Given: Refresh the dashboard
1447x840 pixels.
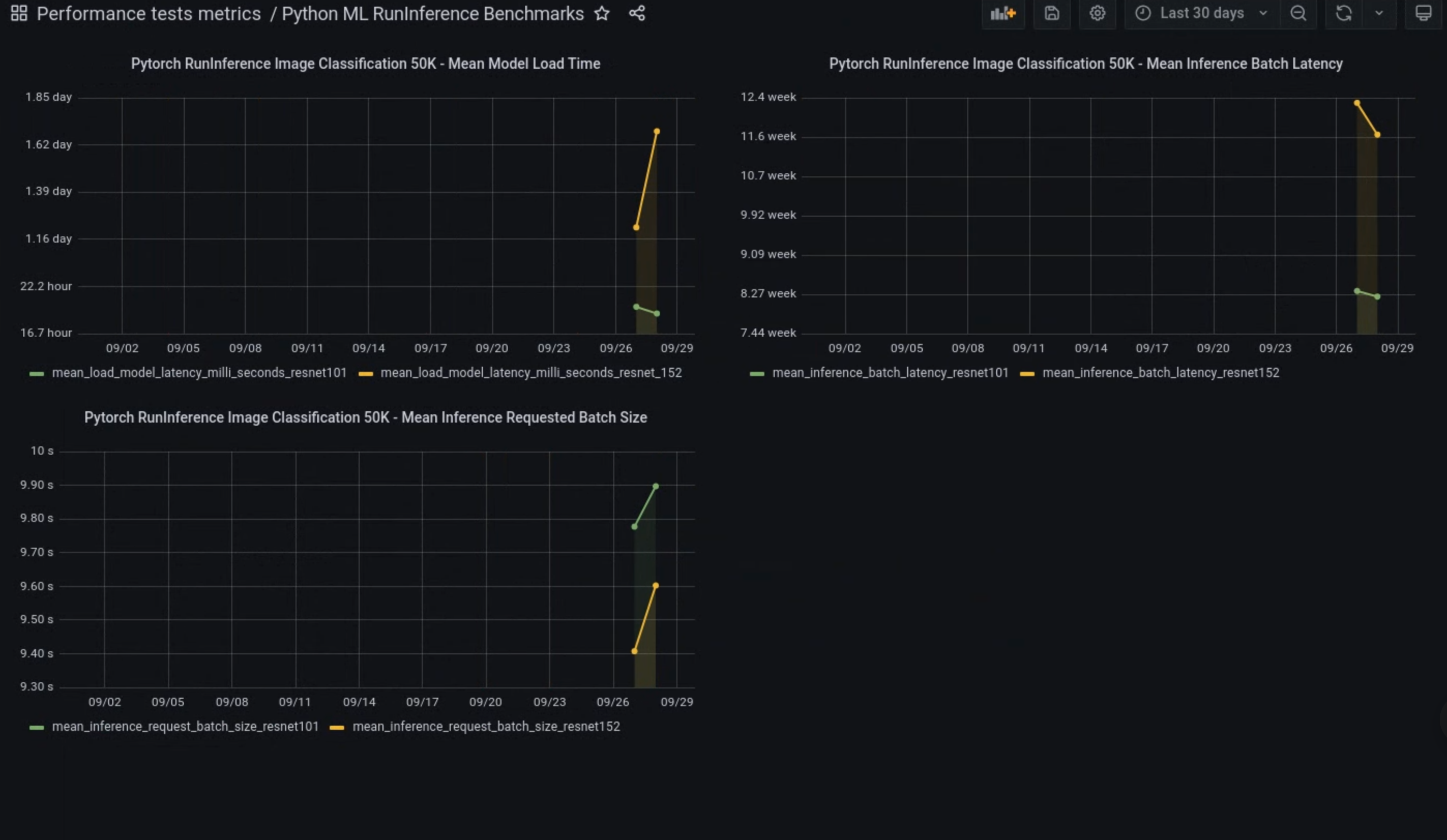Looking at the screenshot, I should pyautogui.click(x=1343, y=13).
